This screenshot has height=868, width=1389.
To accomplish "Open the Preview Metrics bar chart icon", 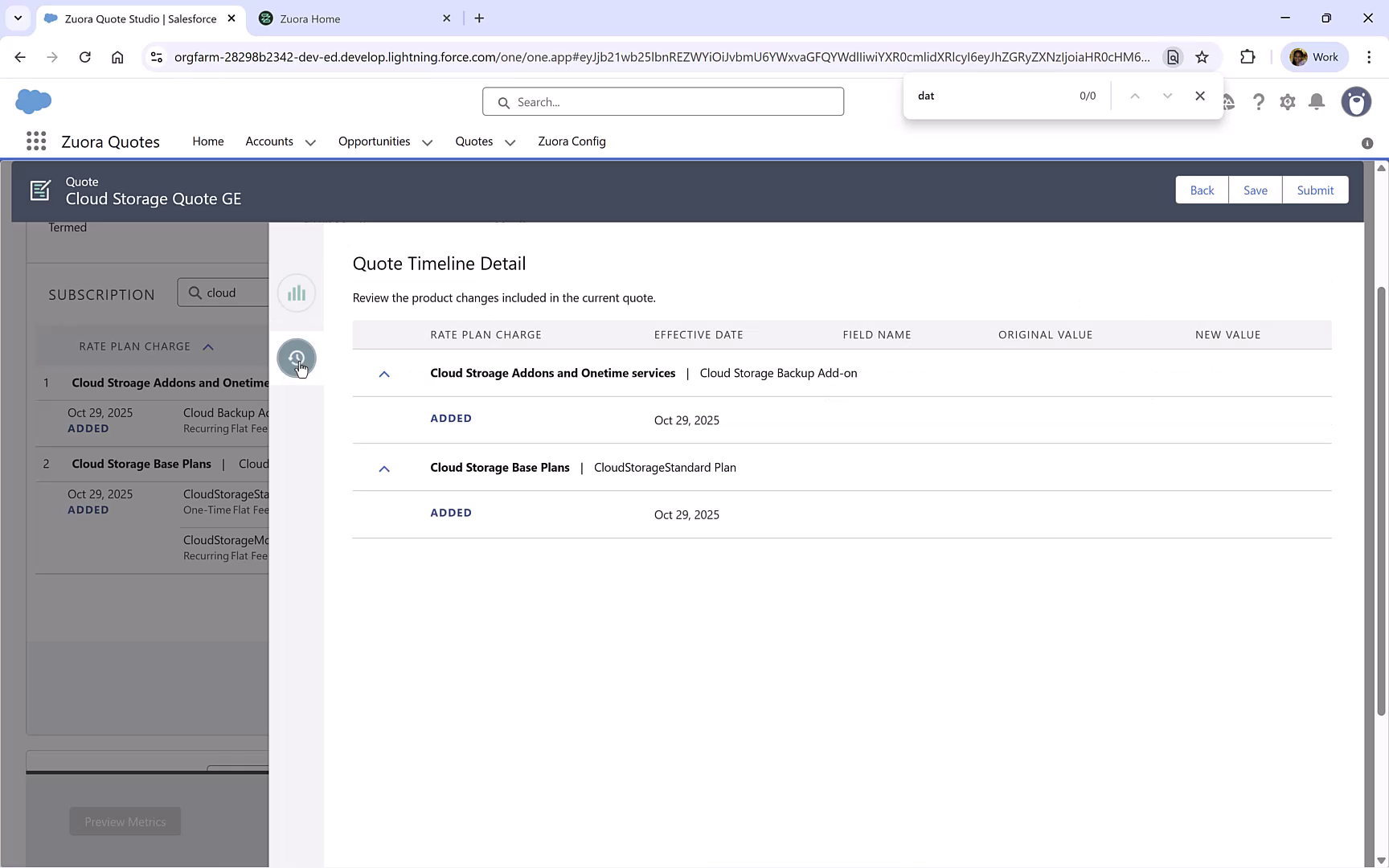I will click(297, 293).
